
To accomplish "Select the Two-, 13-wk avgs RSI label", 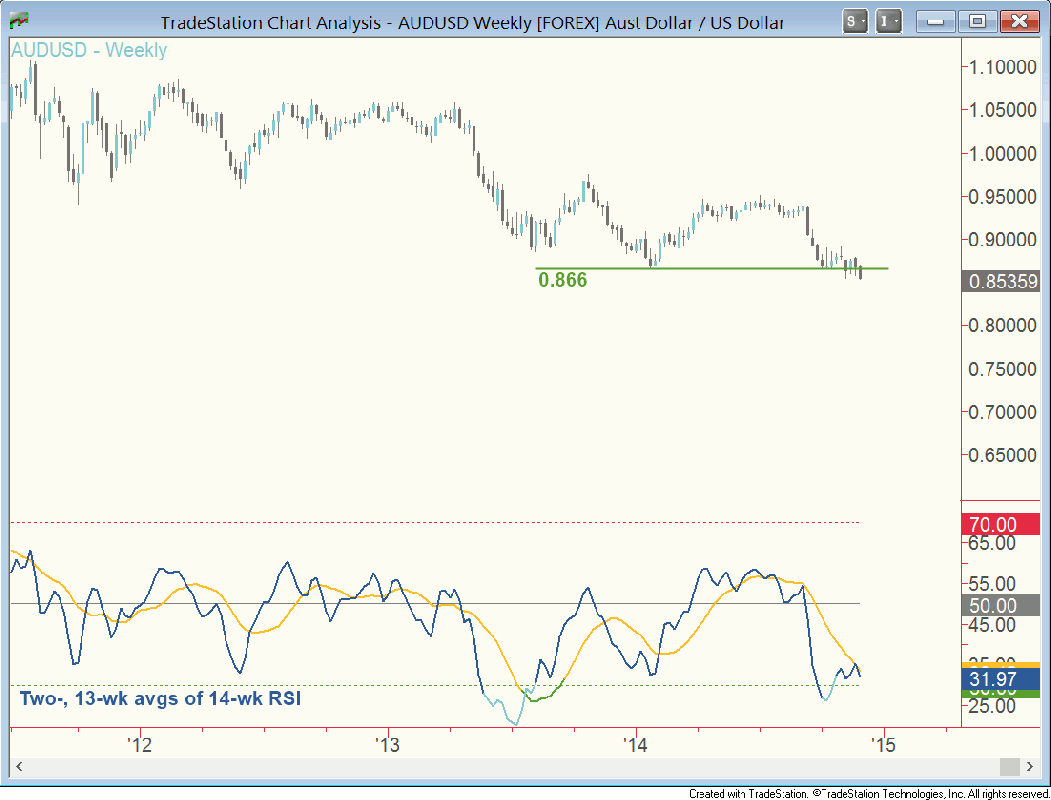I will [160, 698].
